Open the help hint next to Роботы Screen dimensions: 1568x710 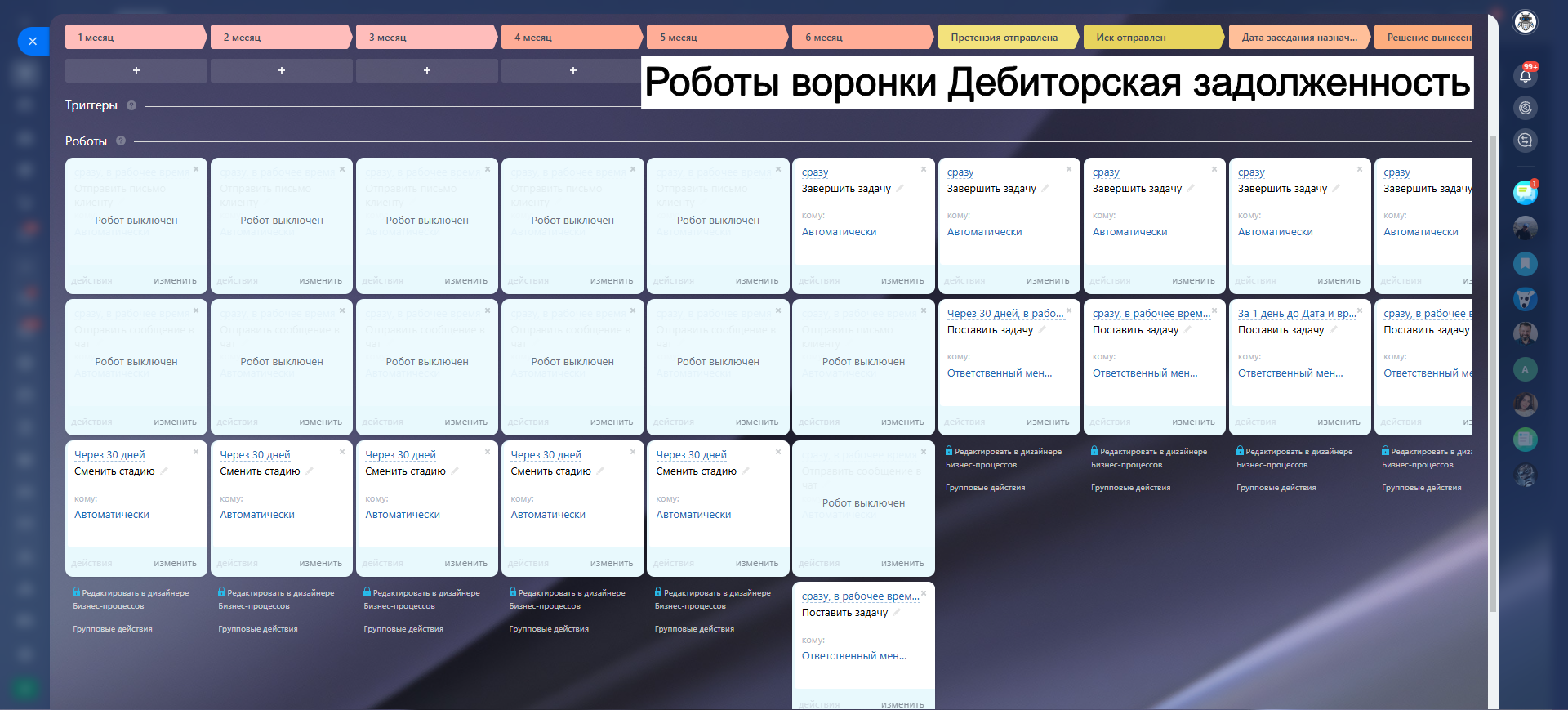click(x=121, y=141)
